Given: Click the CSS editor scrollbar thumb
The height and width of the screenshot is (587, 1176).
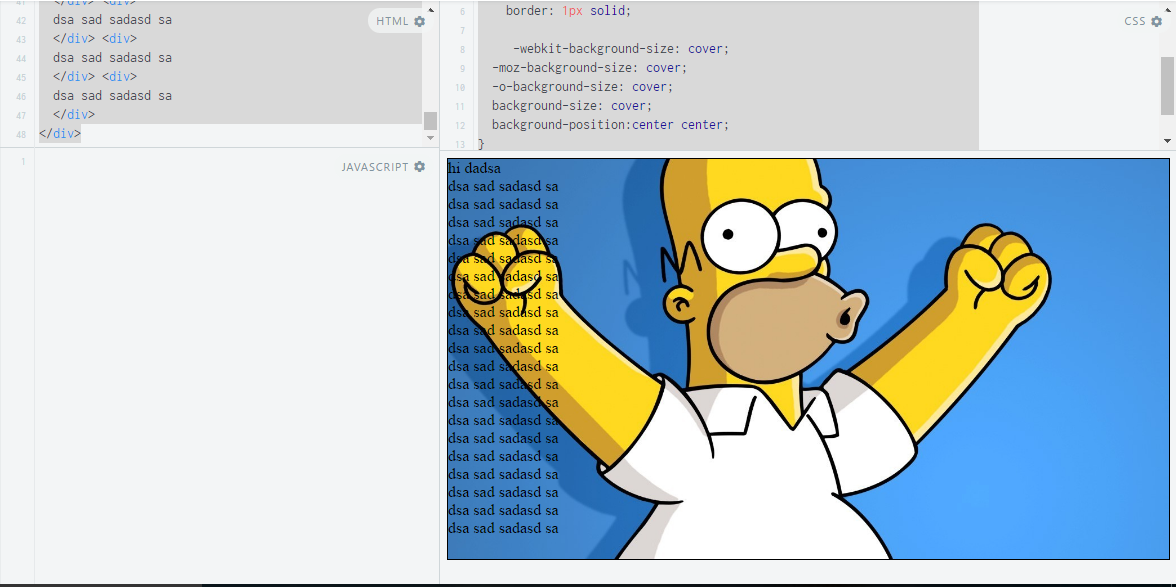Looking at the screenshot, I should pyautogui.click(x=1168, y=85).
